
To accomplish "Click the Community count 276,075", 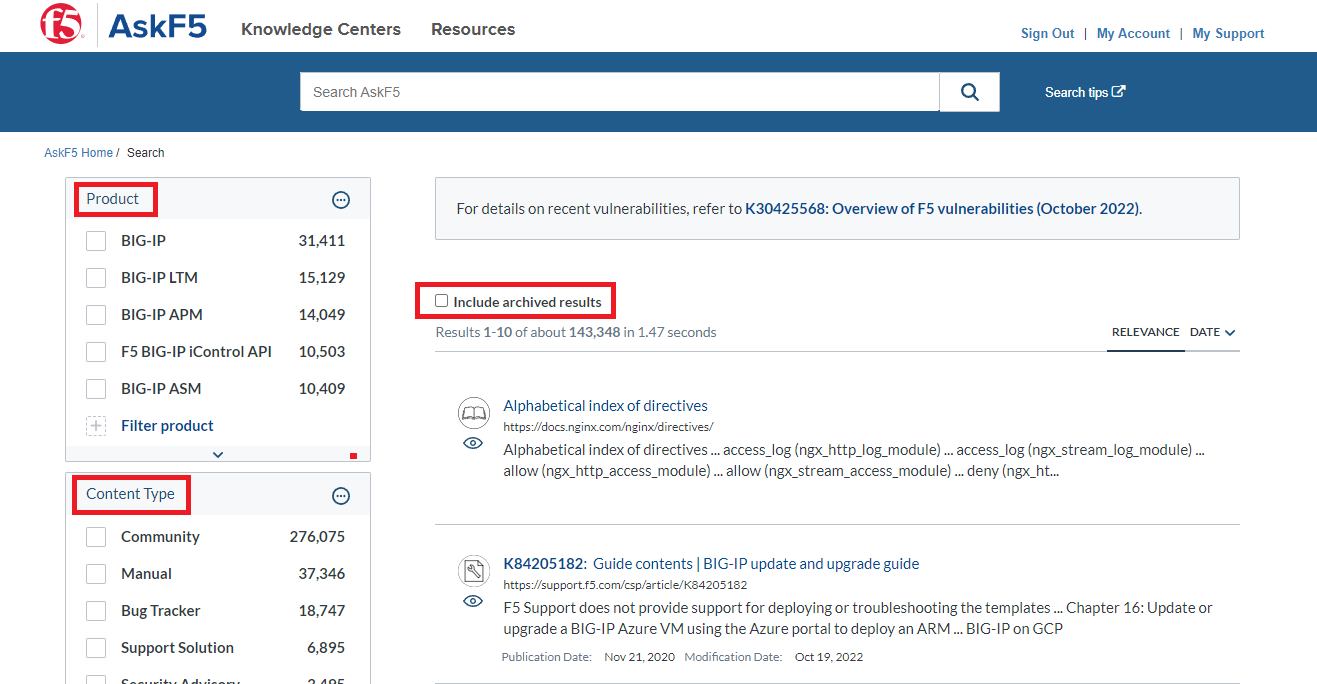I will click(x=317, y=537).
